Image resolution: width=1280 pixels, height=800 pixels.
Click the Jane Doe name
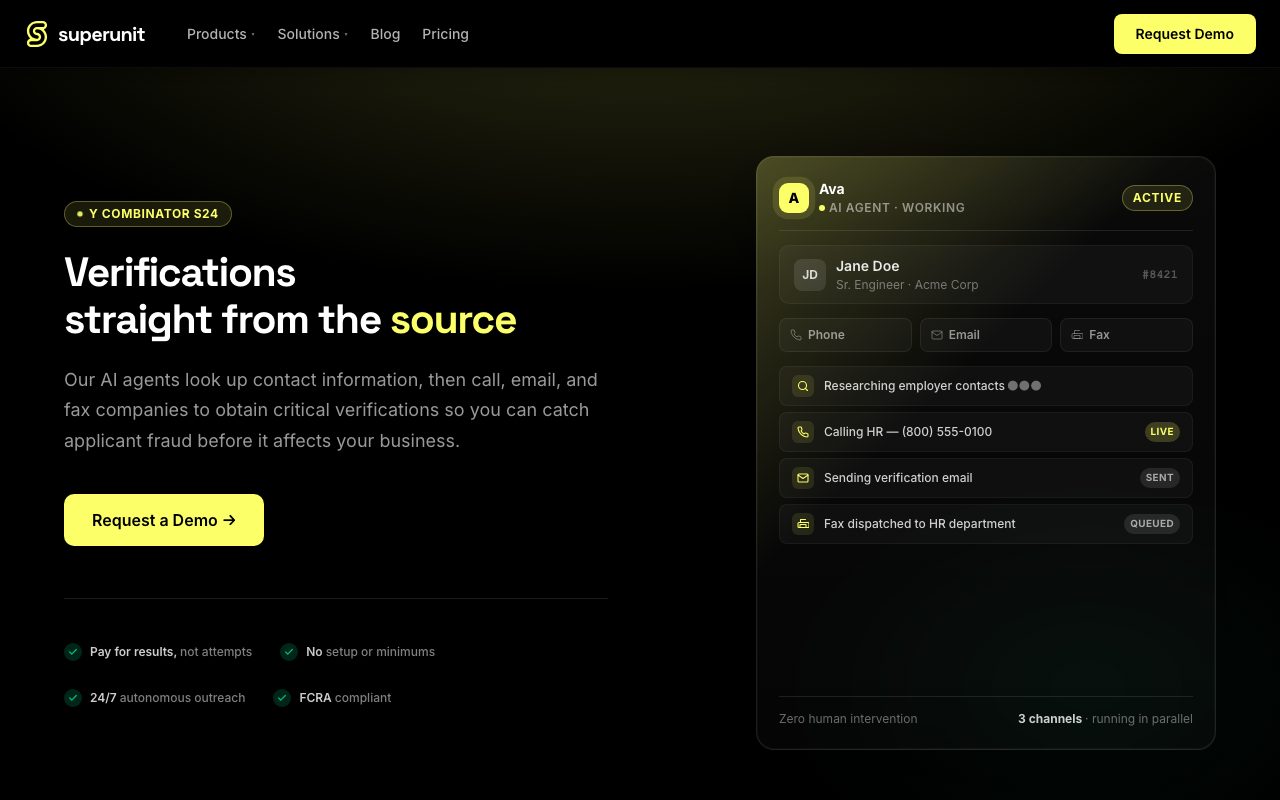click(867, 266)
